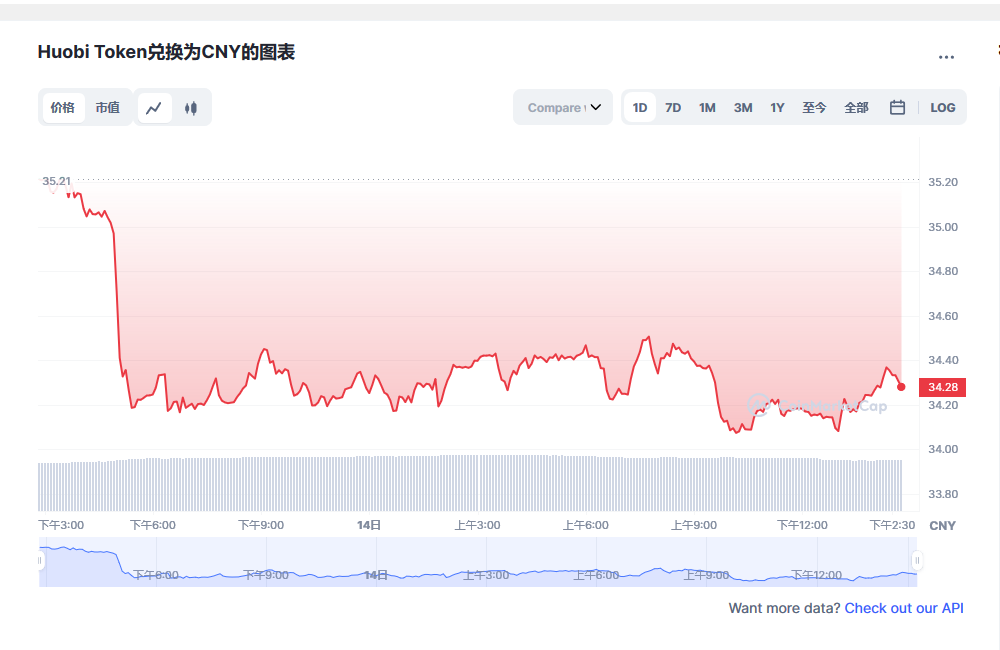This screenshot has height=650, width=1000.
Task: Switch to the candlestick chart view
Action: tap(191, 108)
